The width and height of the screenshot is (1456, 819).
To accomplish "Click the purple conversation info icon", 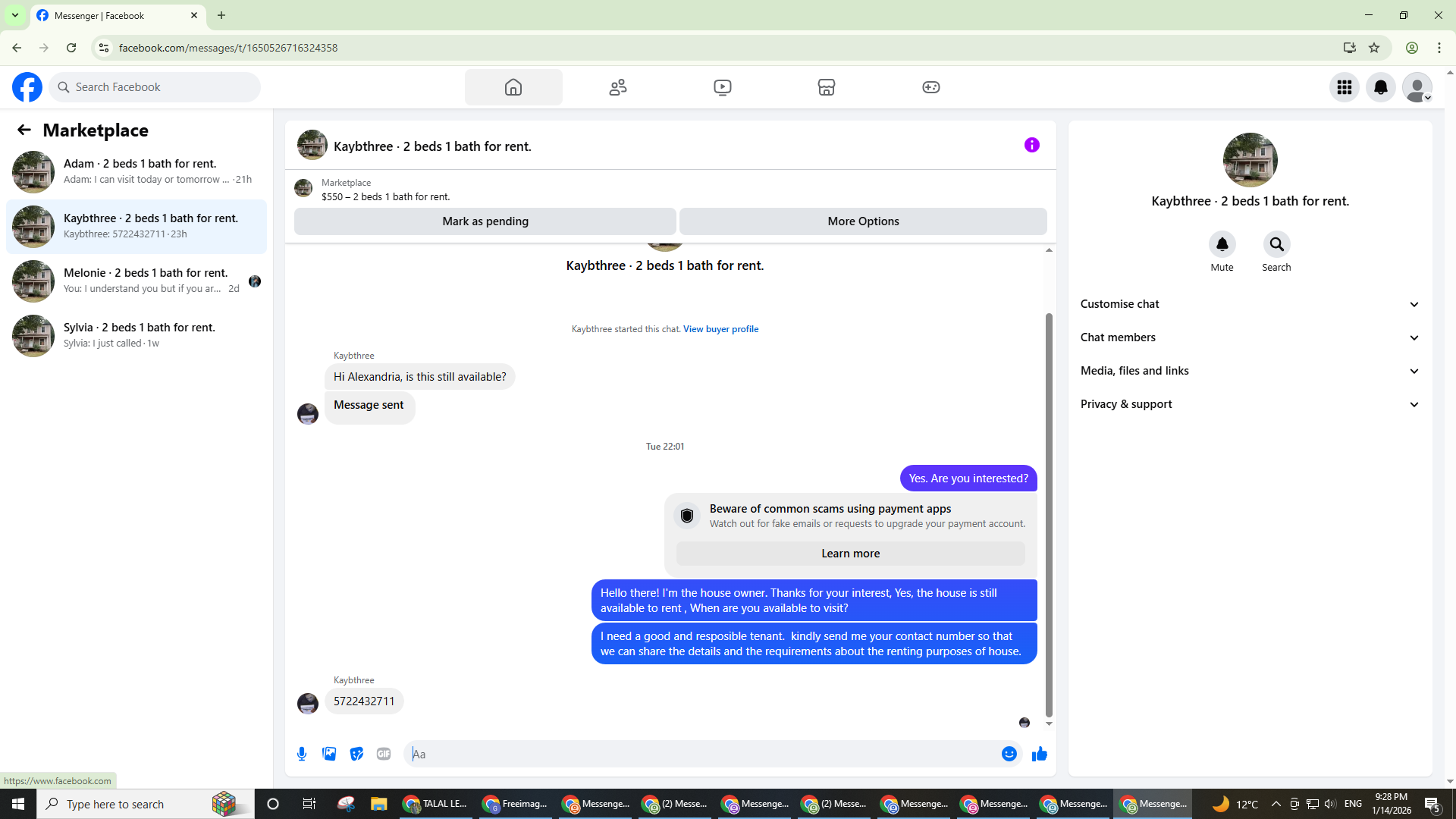I will [x=1031, y=145].
